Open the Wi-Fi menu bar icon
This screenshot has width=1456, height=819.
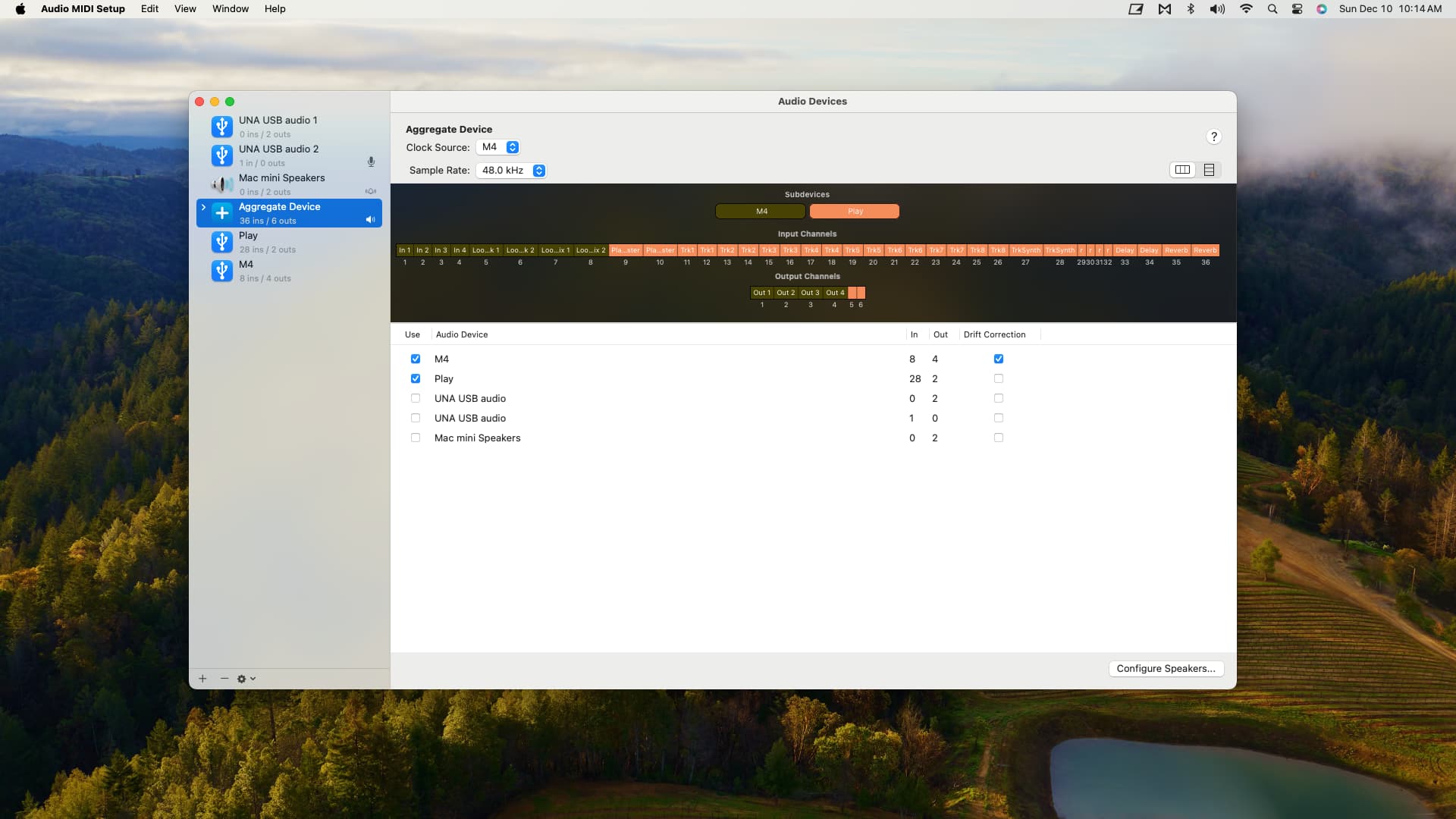pyautogui.click(x=1246, y=9)
